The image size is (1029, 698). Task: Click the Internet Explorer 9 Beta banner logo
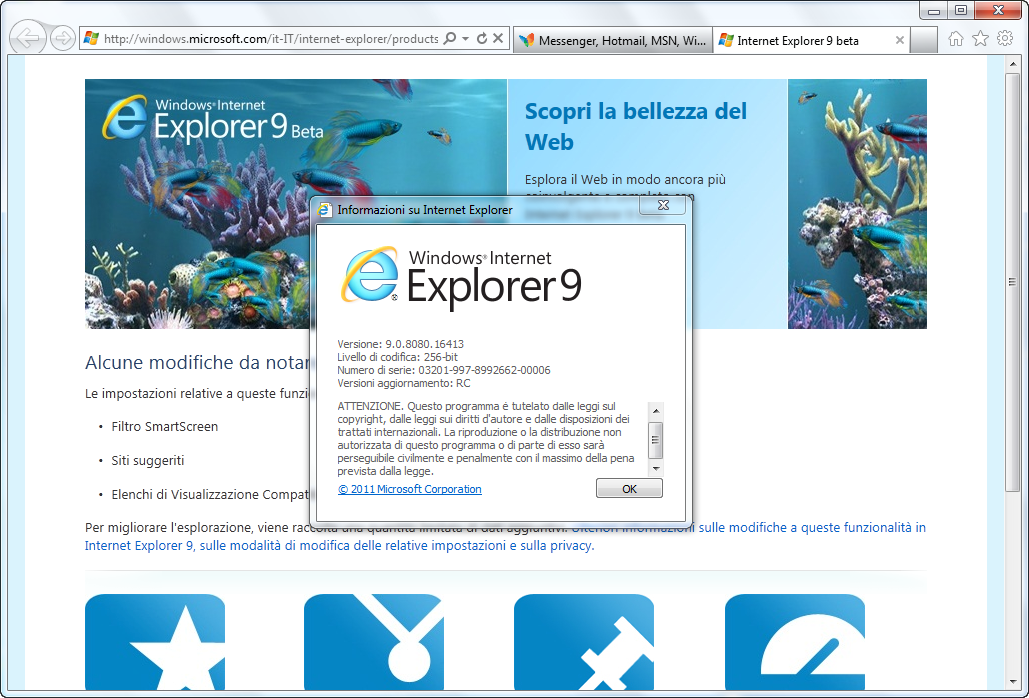(213, 119)
